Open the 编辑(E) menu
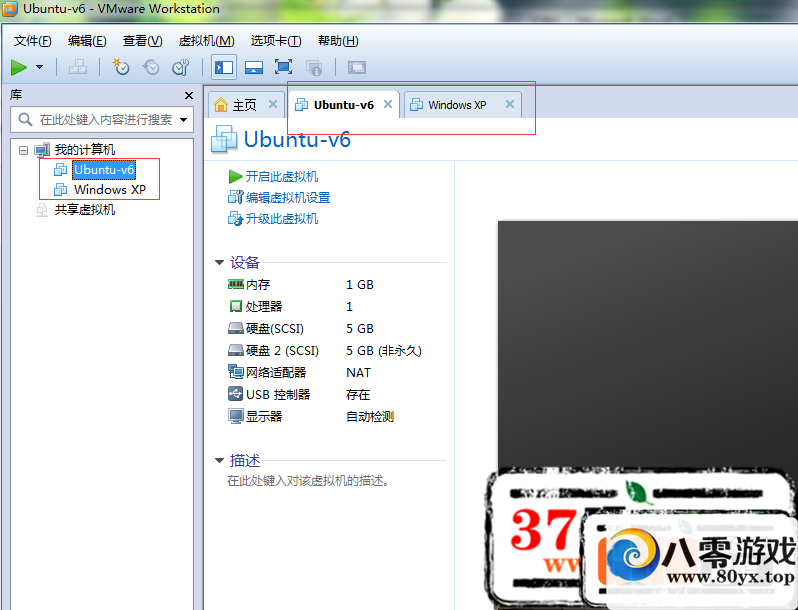798x610 pixels. [87, 41]
